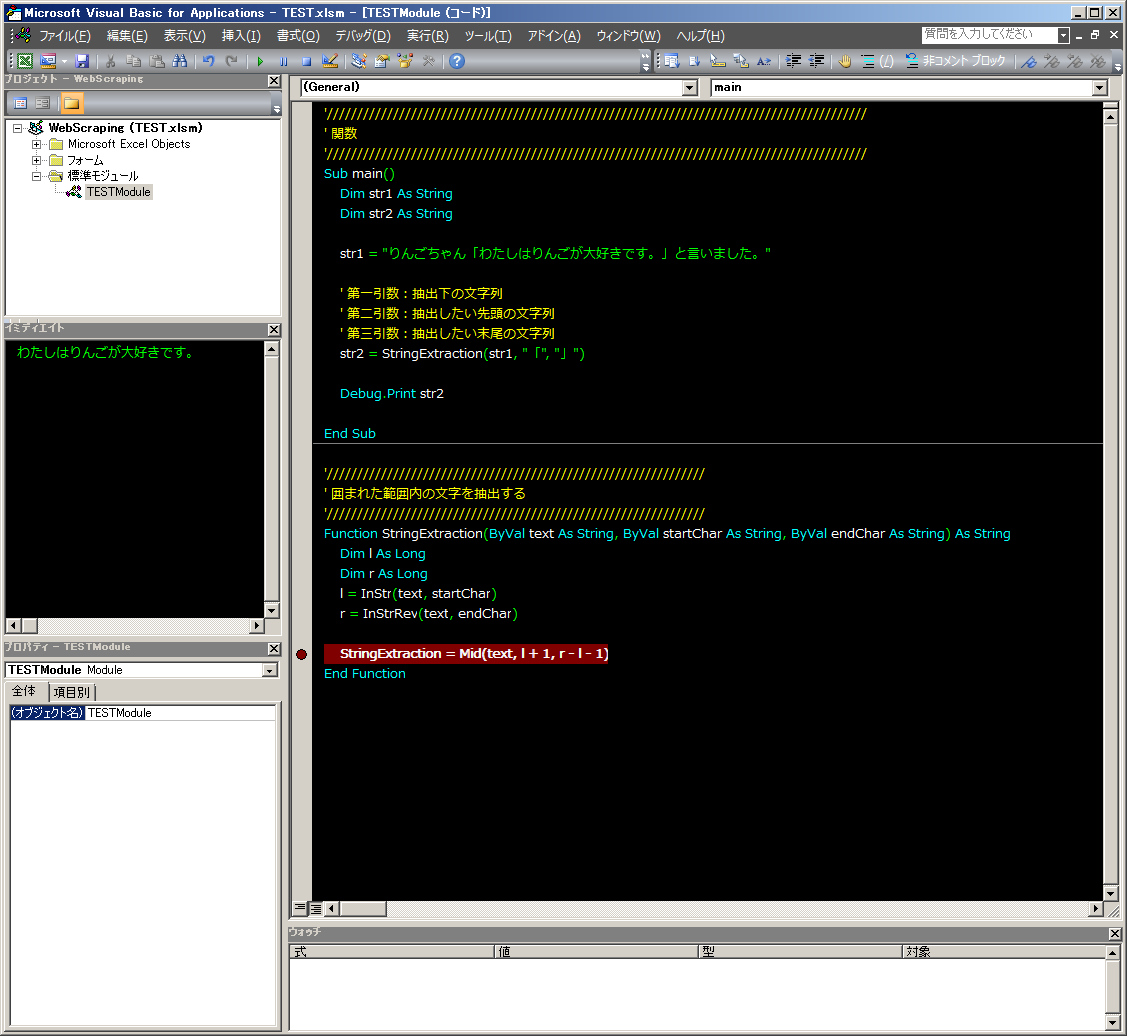Toggle the breakpoint on the StringExtraction line
This screenshot has height=1036, width=1127.
[x=301, y=653]
